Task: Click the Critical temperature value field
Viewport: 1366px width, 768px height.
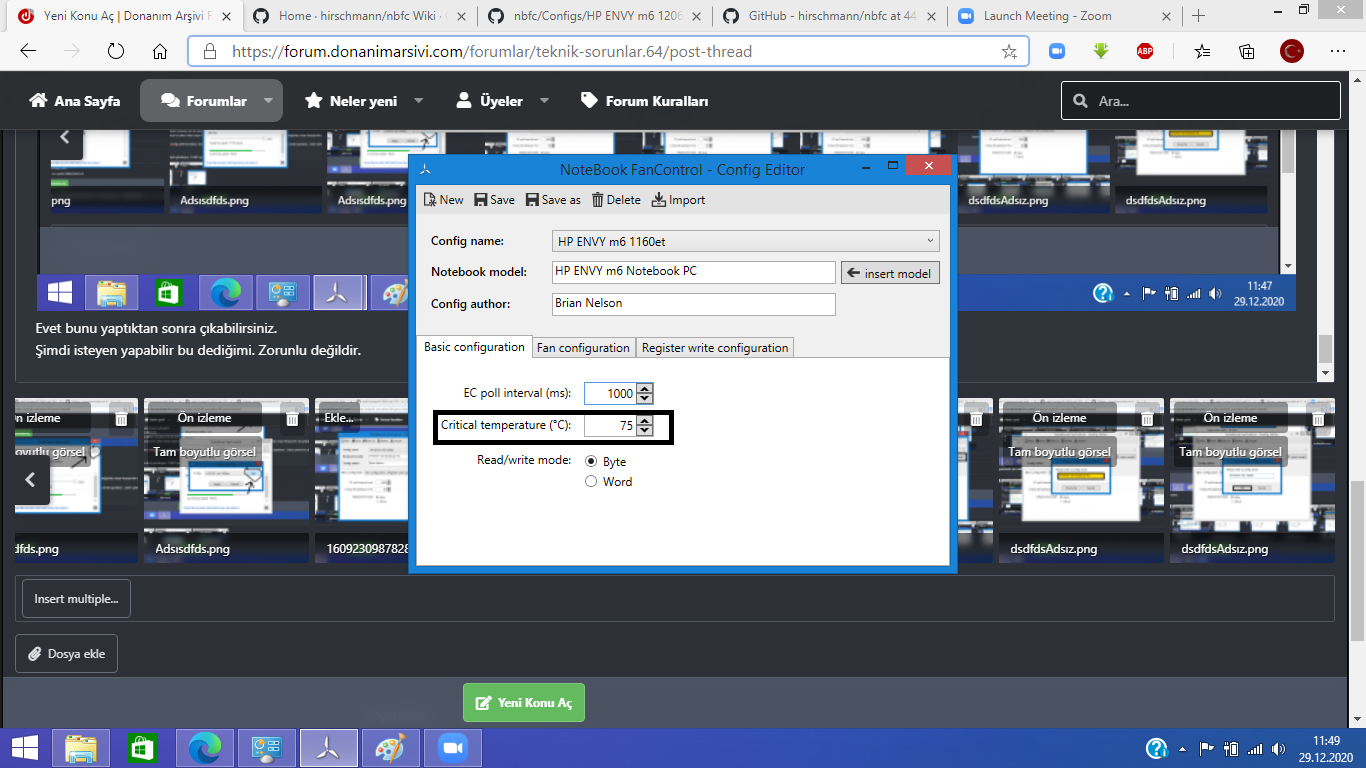Action: 610,426
